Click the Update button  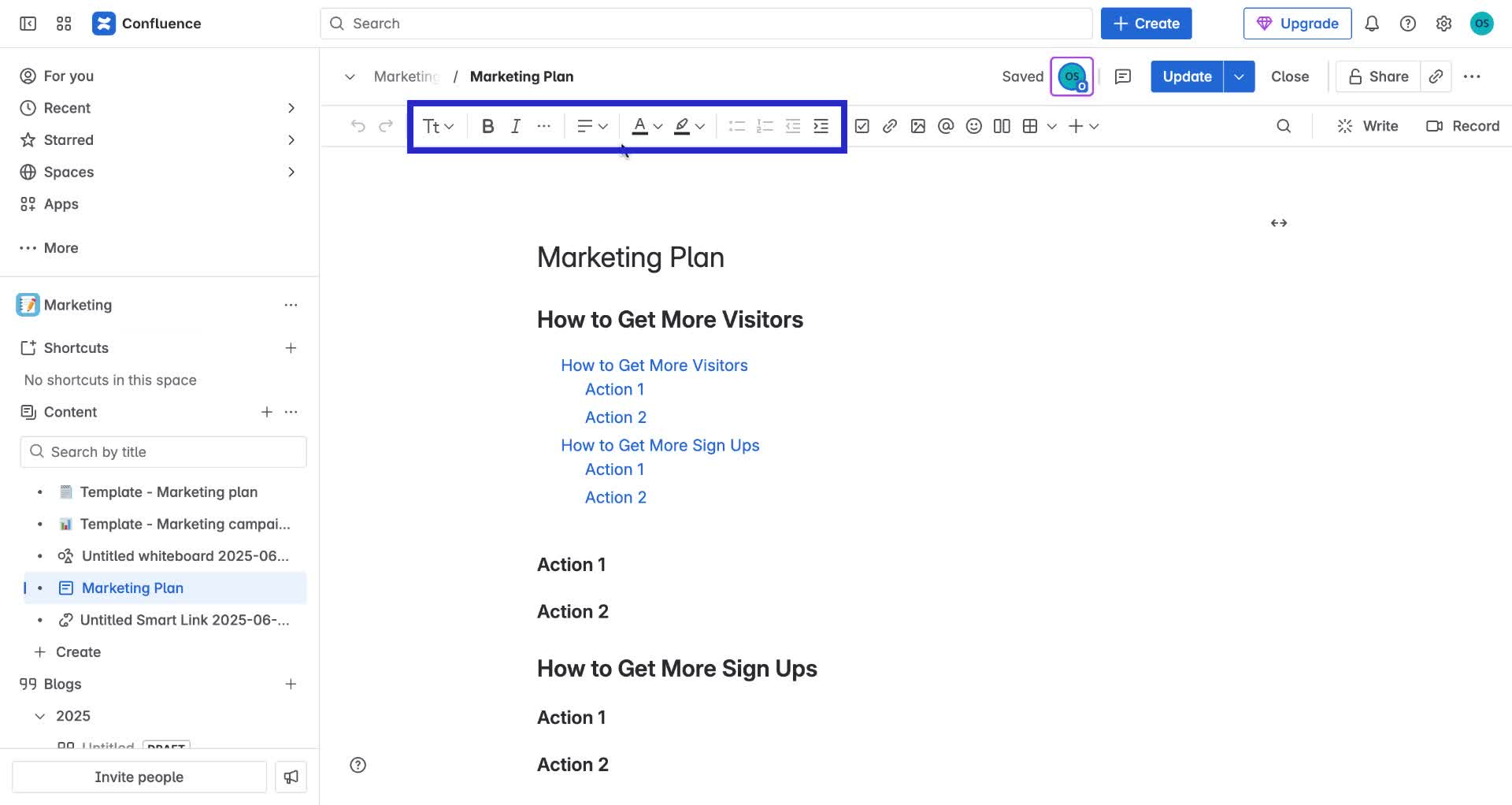[x=1186, y=76]
